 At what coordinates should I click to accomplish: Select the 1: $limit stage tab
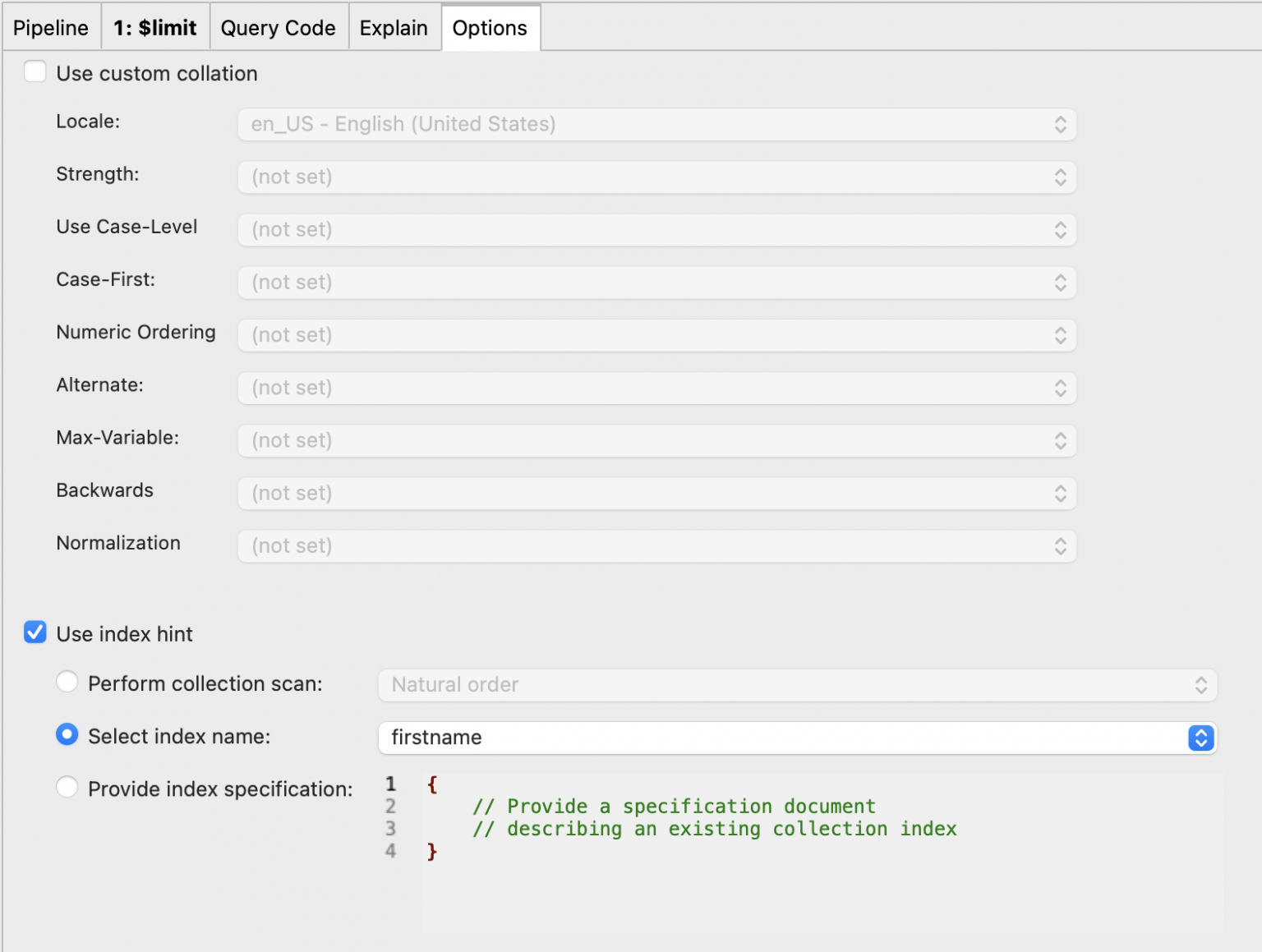[x=155, y=27]
